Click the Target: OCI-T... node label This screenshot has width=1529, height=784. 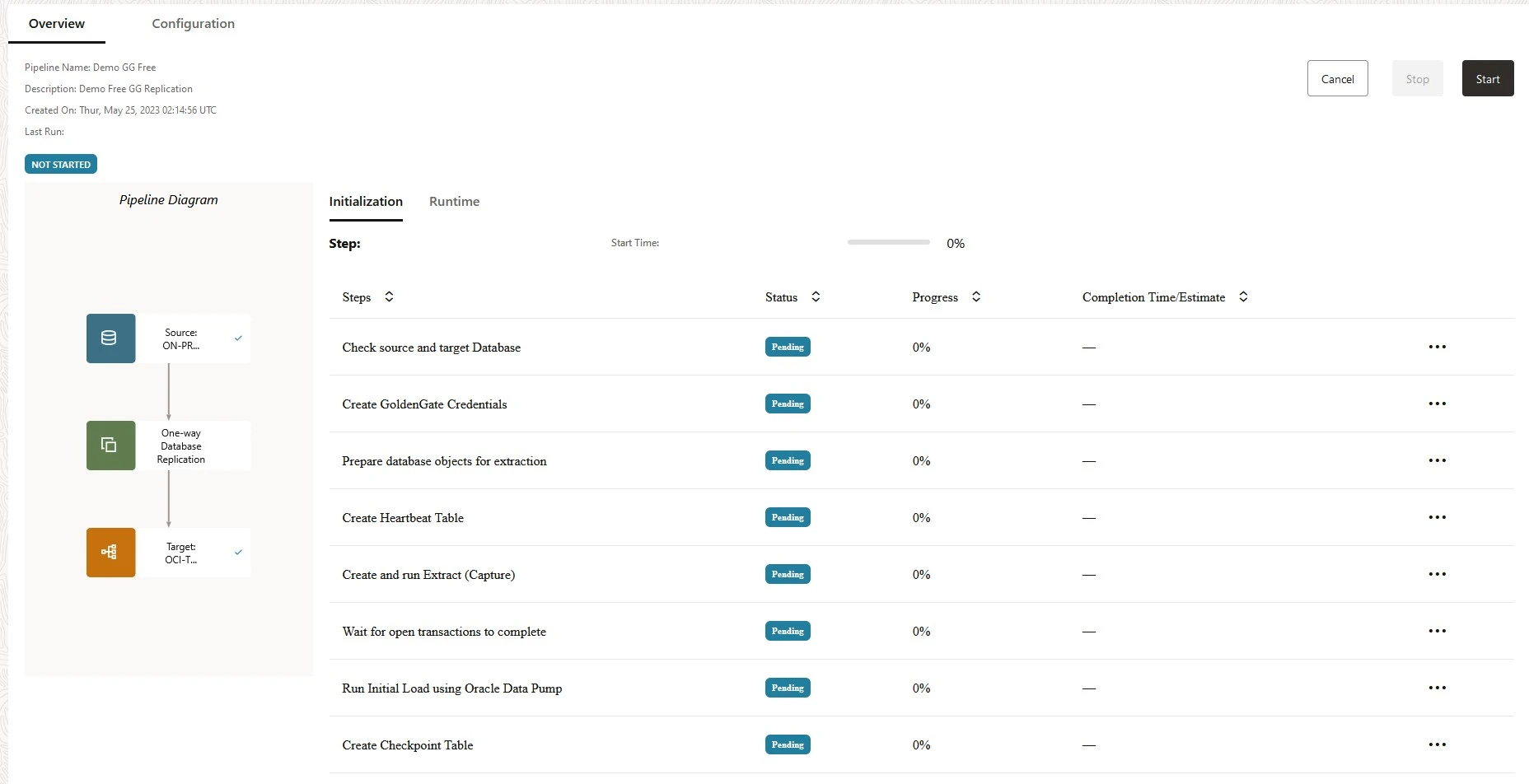[180, 553]
